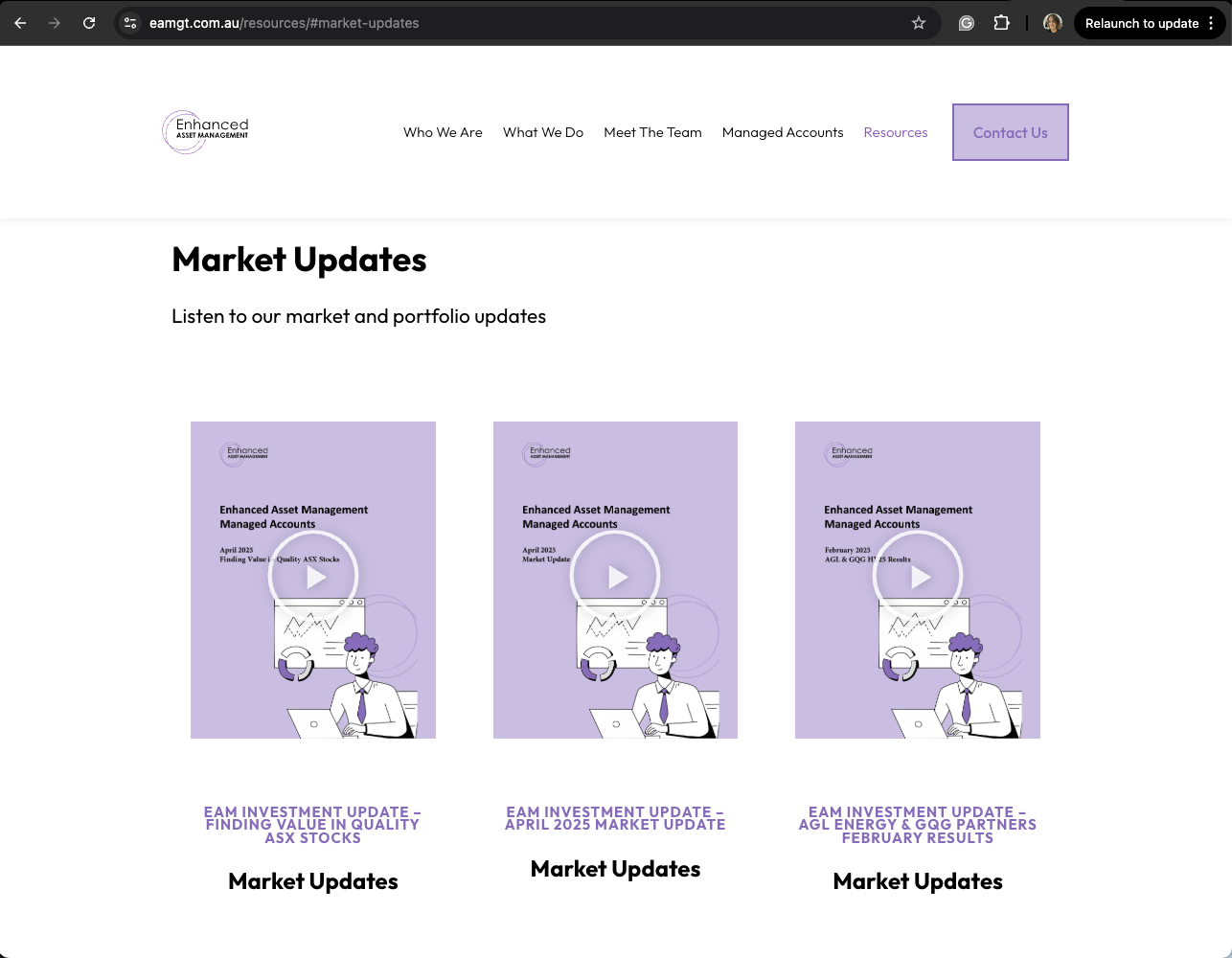
Task: Play the AGL & GQG Results video
Action: [918, 576]
